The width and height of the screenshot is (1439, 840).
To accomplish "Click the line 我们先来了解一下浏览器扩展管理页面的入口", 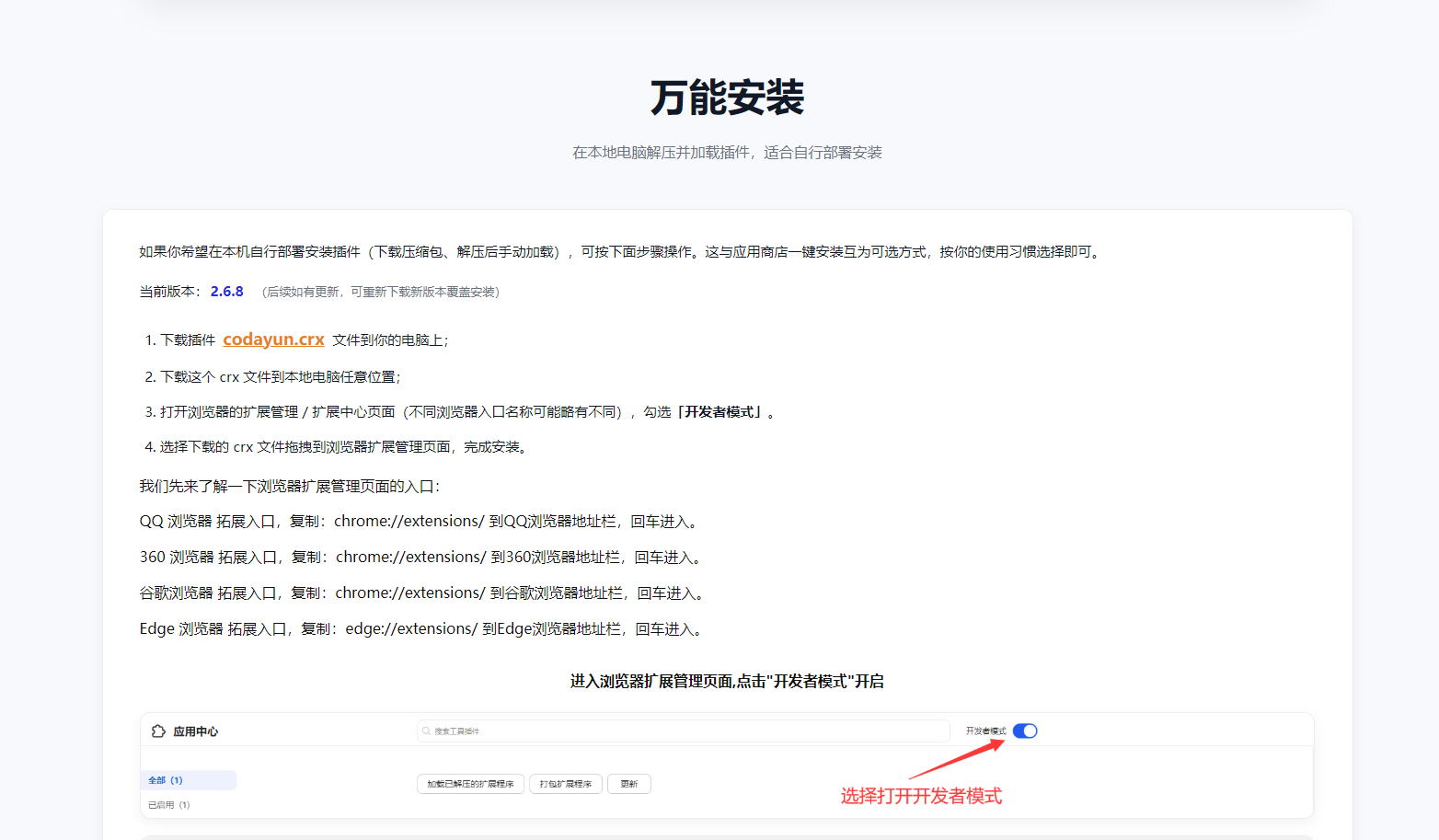I will pyautogui.click(x=290, y=487).
